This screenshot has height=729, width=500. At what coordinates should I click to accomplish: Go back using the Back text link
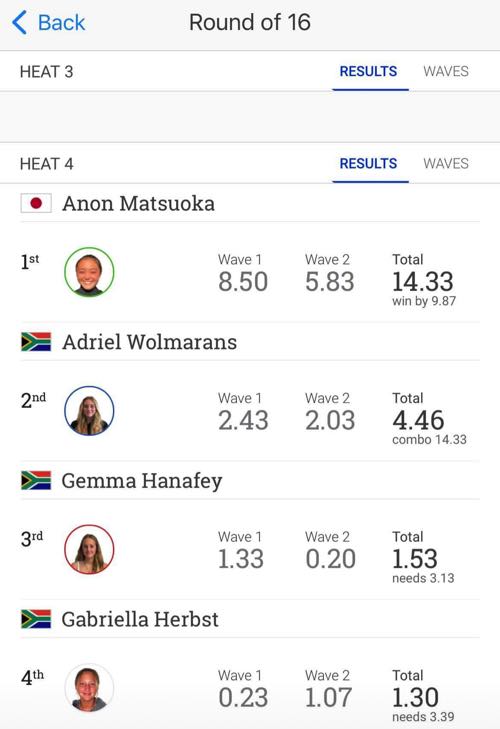[61, 22]
